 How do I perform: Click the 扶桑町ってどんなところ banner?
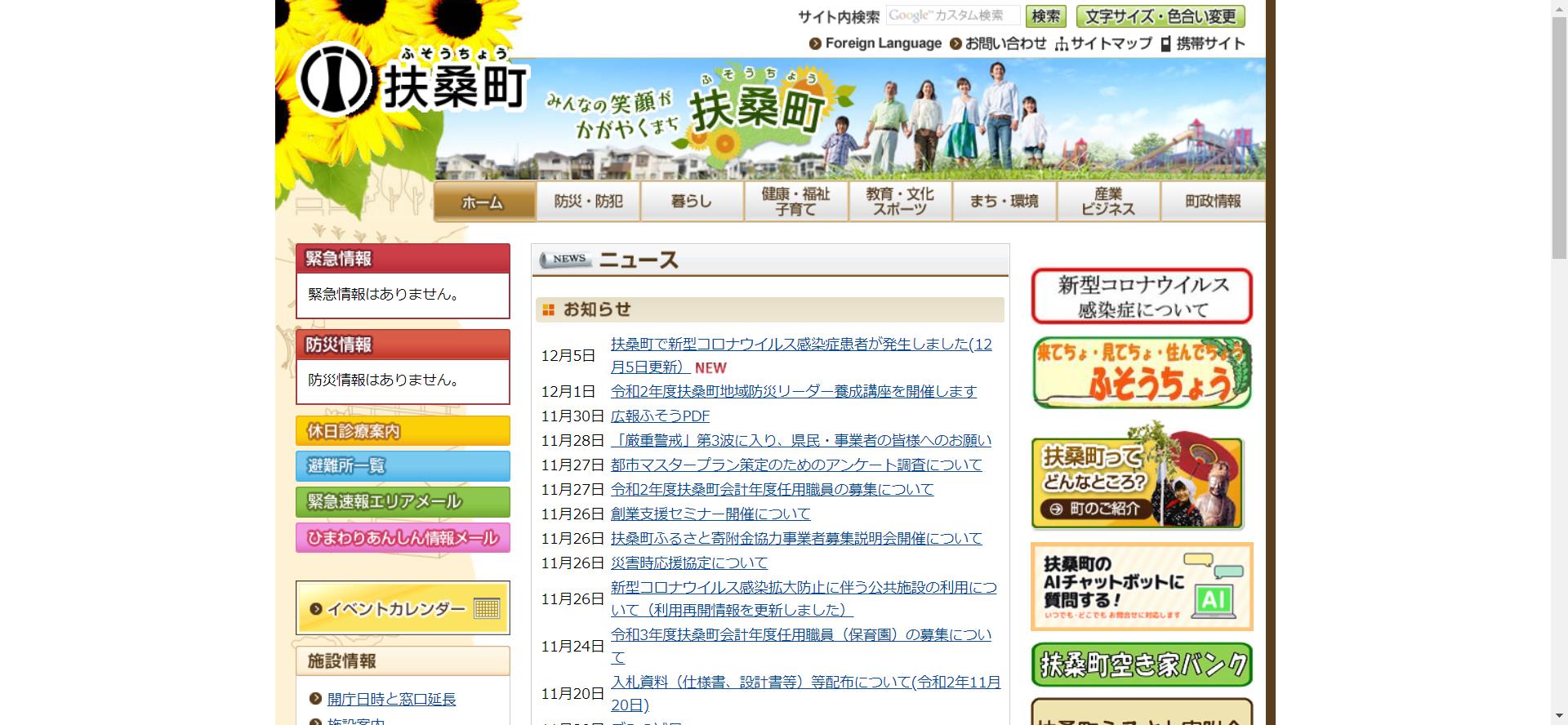click(1138, 478)
